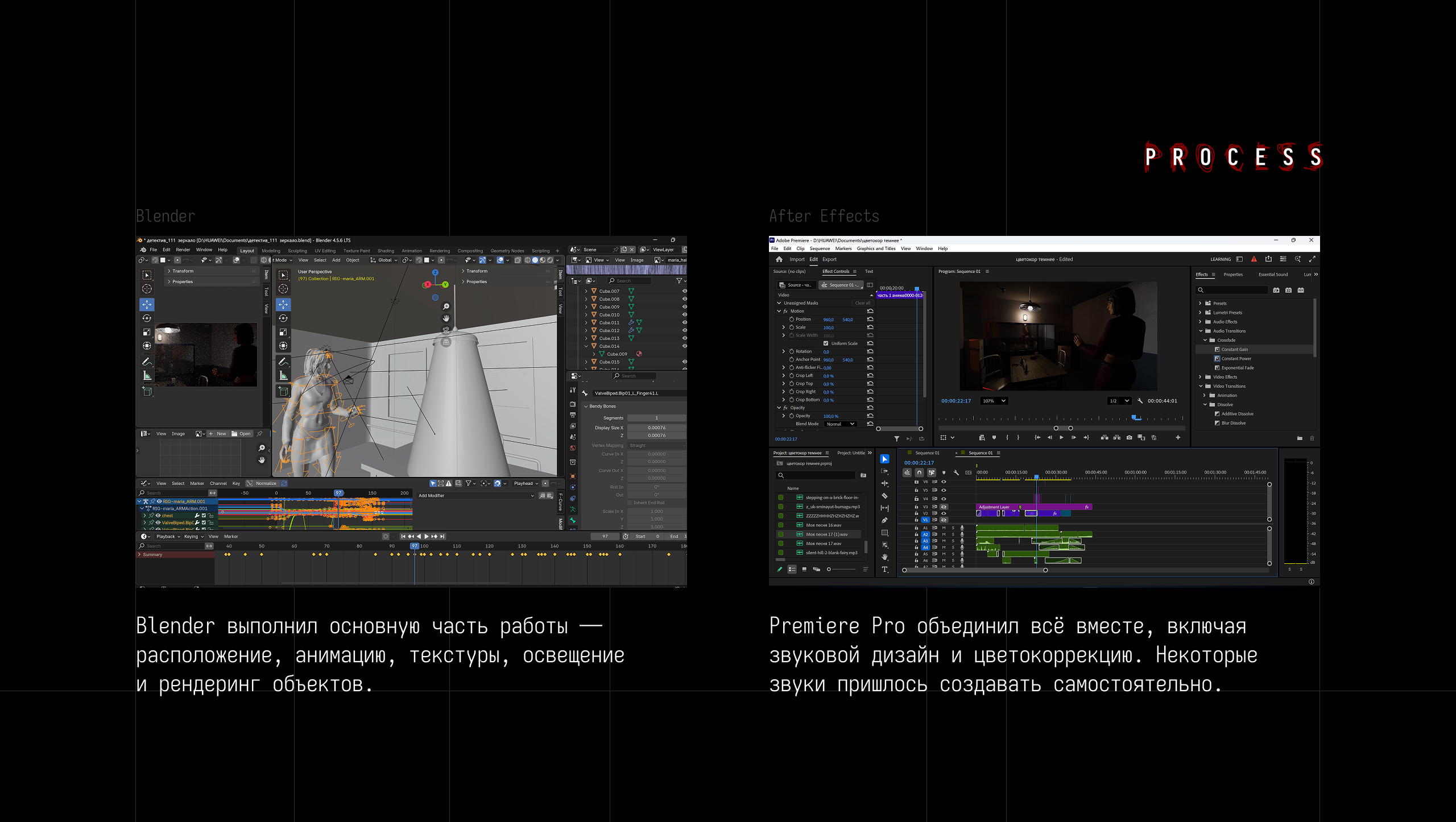The image size is (1456, 822).
Task: Open the Render menu in Blender
Action: click(183, 250)
